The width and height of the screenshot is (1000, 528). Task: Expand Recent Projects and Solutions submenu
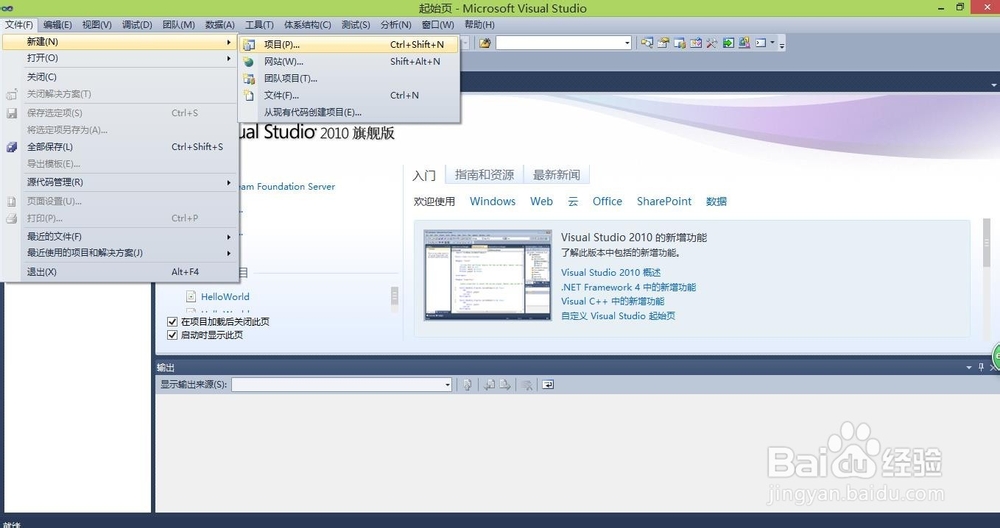click(120, 253)
